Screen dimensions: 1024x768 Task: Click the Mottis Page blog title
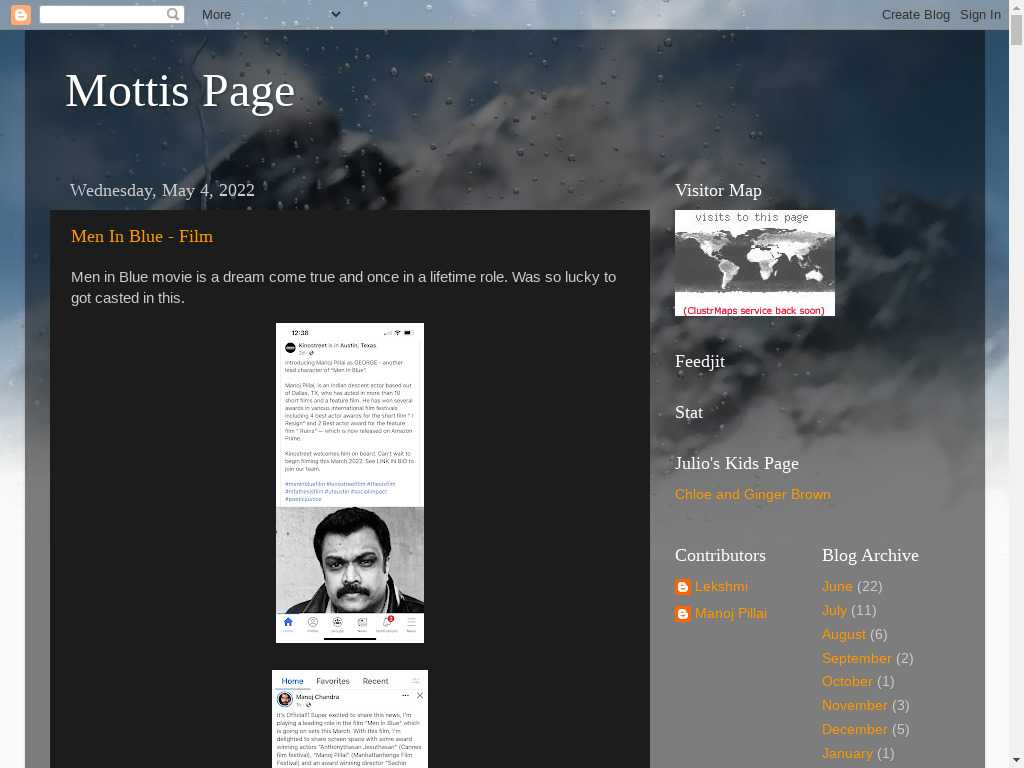click(180, 91)
